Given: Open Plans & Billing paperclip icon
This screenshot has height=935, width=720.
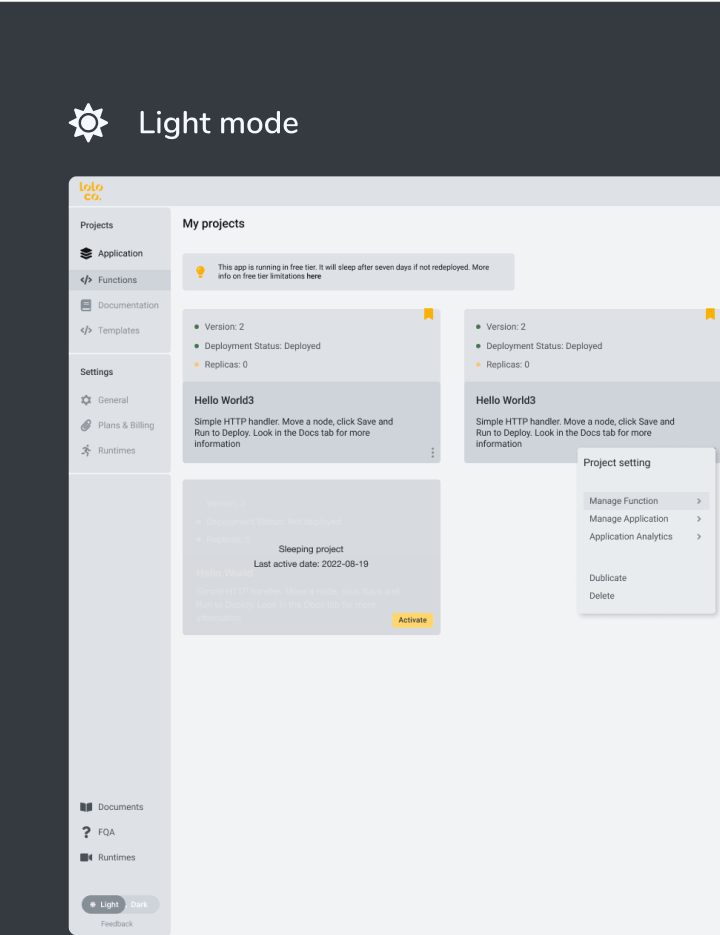Looking at the screenshot, I should [x=86, y=425].
